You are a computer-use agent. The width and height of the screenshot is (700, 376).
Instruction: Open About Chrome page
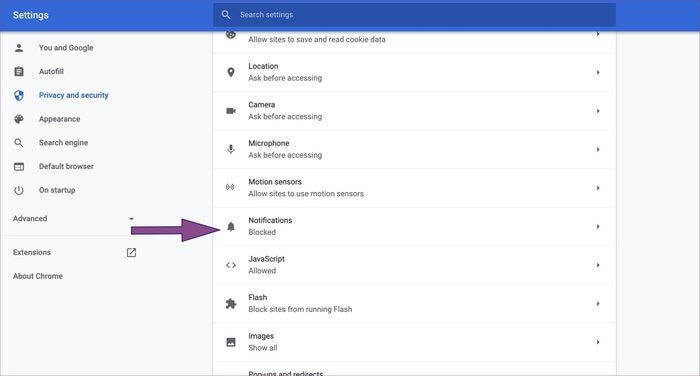pos(38,276)
